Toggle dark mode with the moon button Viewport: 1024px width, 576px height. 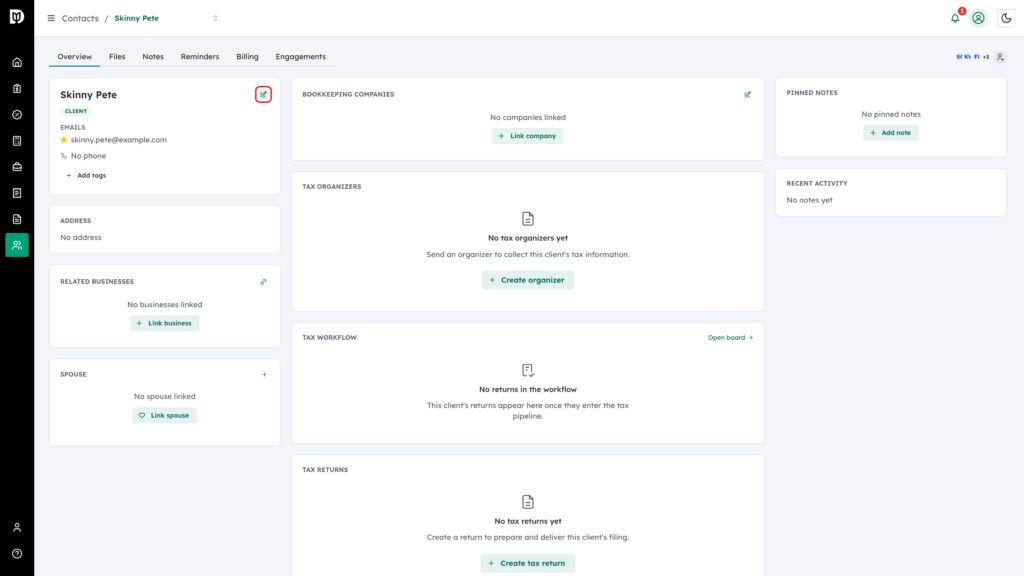click(1006, 18)
